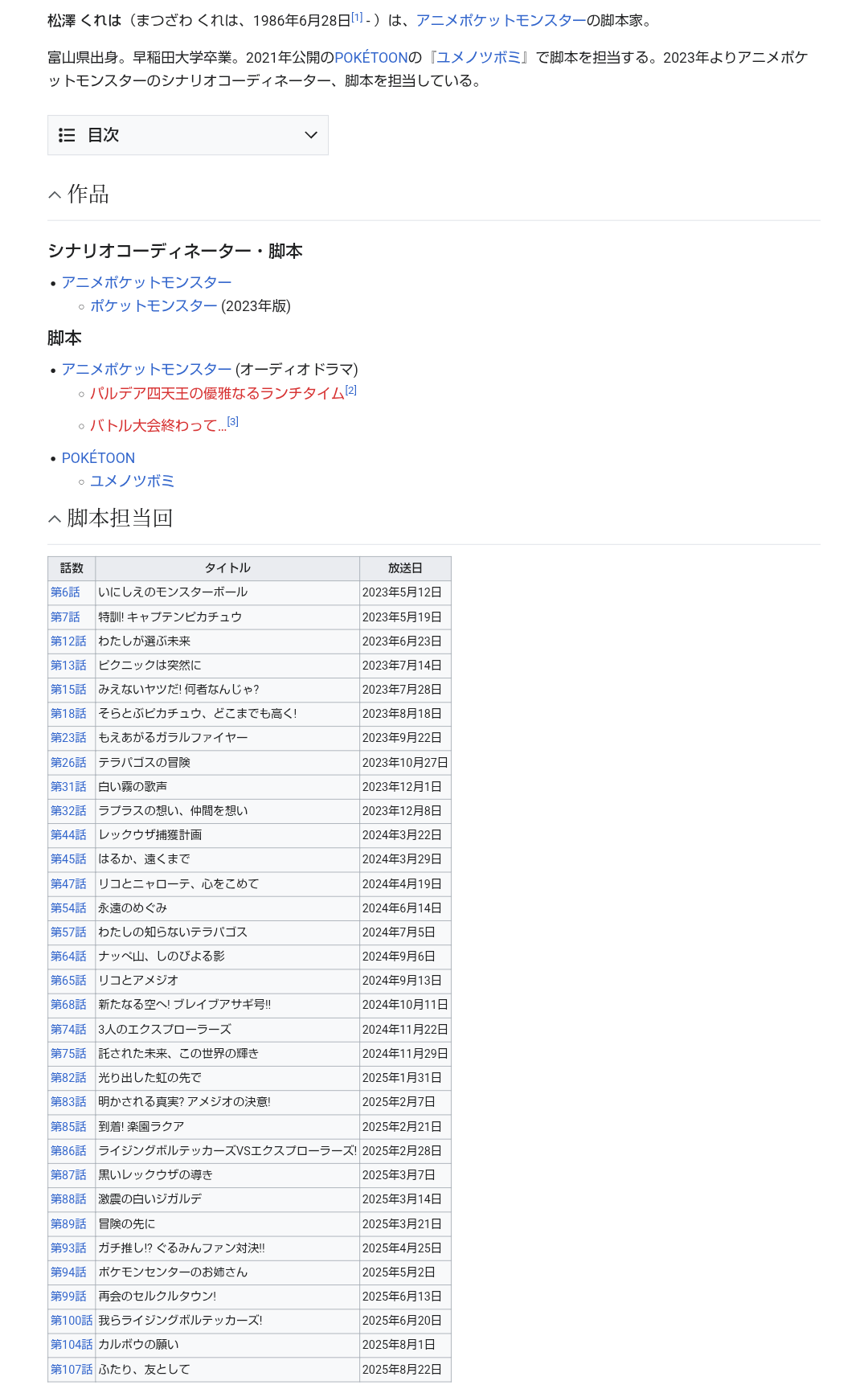868x1389 pixels.
Task: Open 第88話 episode link
Action: [x=68, y=1199]
